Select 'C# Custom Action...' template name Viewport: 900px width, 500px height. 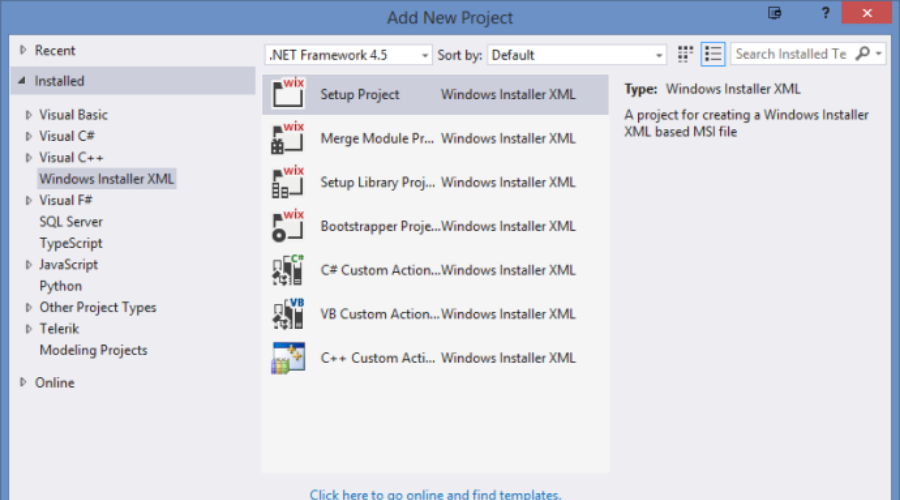tap(379, 270)
